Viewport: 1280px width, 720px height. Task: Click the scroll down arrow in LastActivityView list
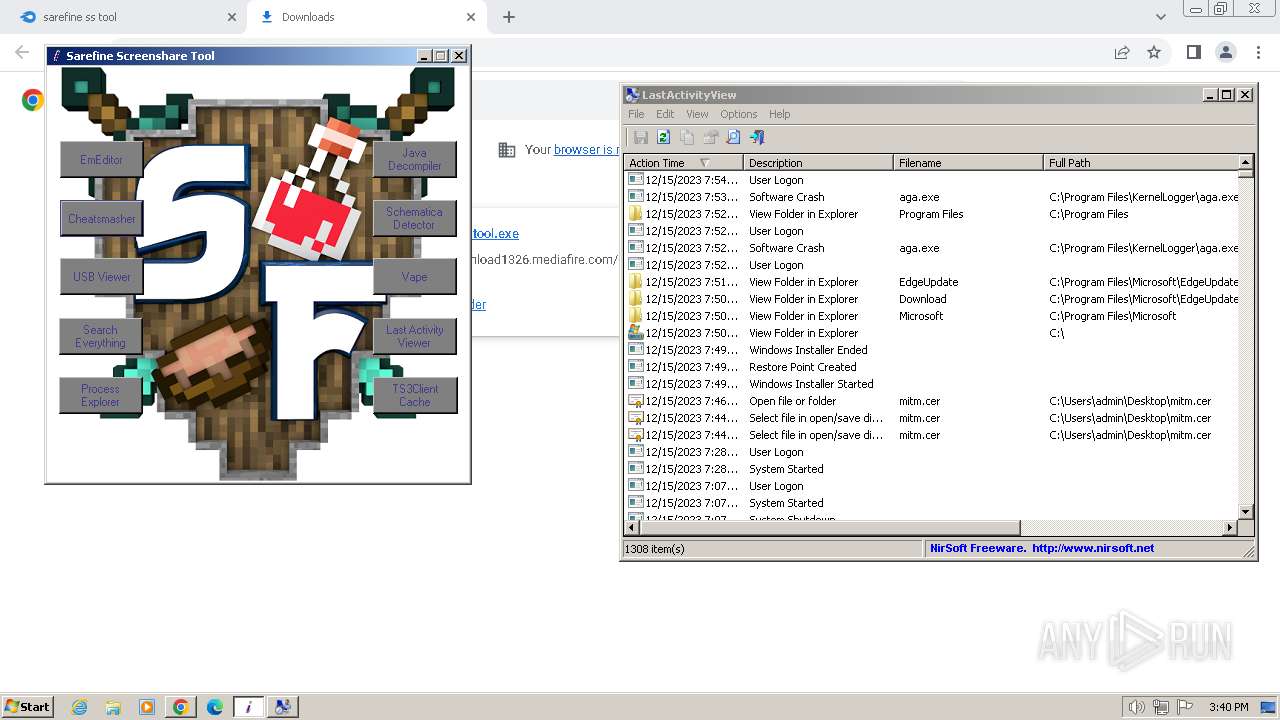[1245, 512]
